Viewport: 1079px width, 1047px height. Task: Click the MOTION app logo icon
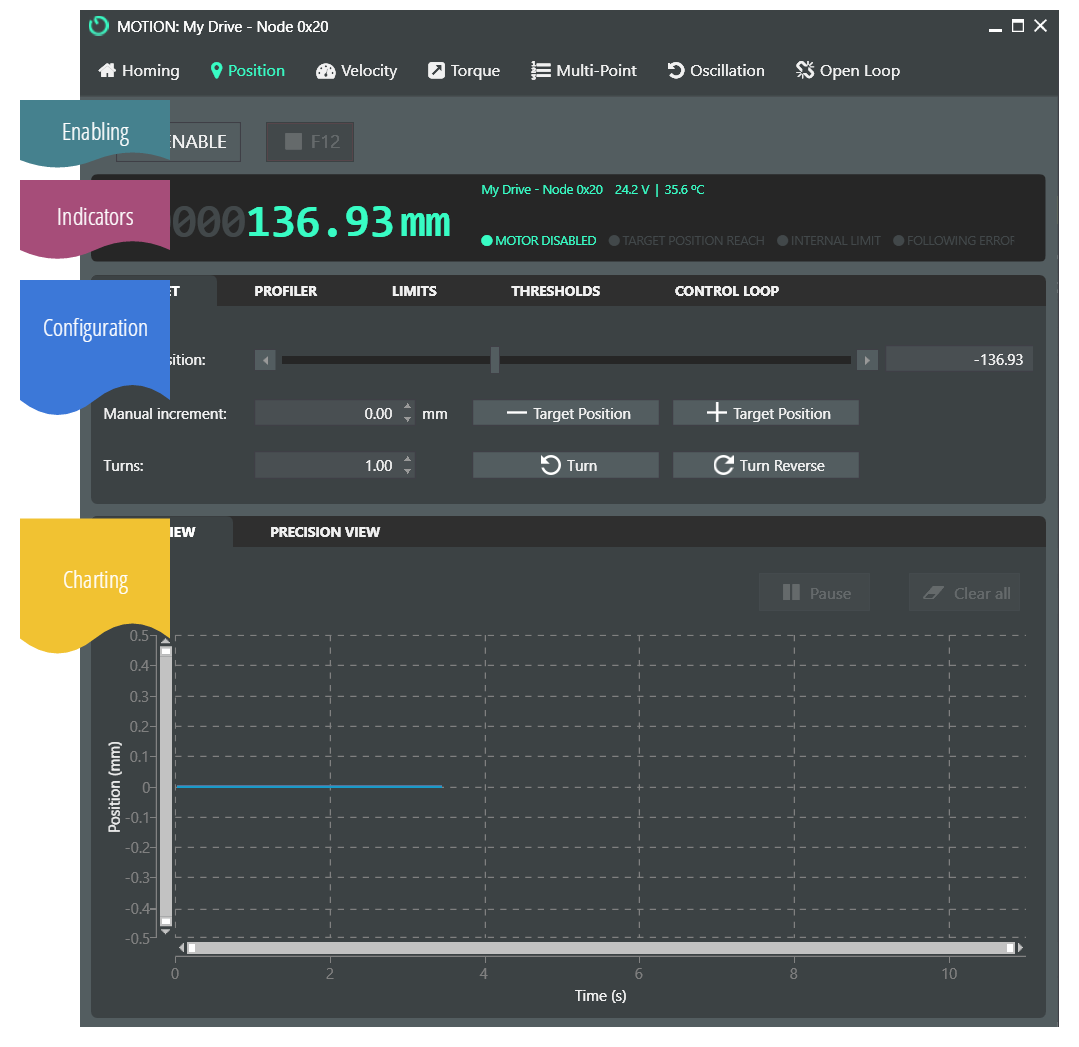click(x=99, y=27)
